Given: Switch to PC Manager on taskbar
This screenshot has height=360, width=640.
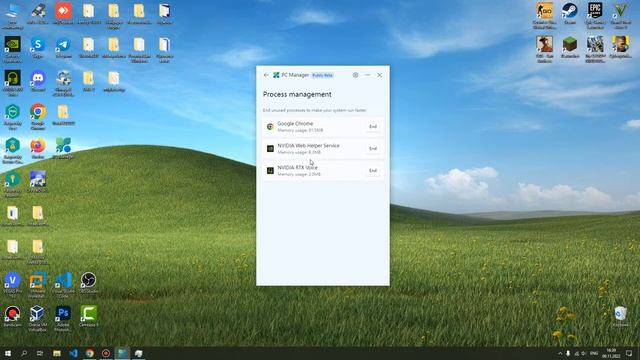Looking at the screenshot, I should (x=122, y=353).
